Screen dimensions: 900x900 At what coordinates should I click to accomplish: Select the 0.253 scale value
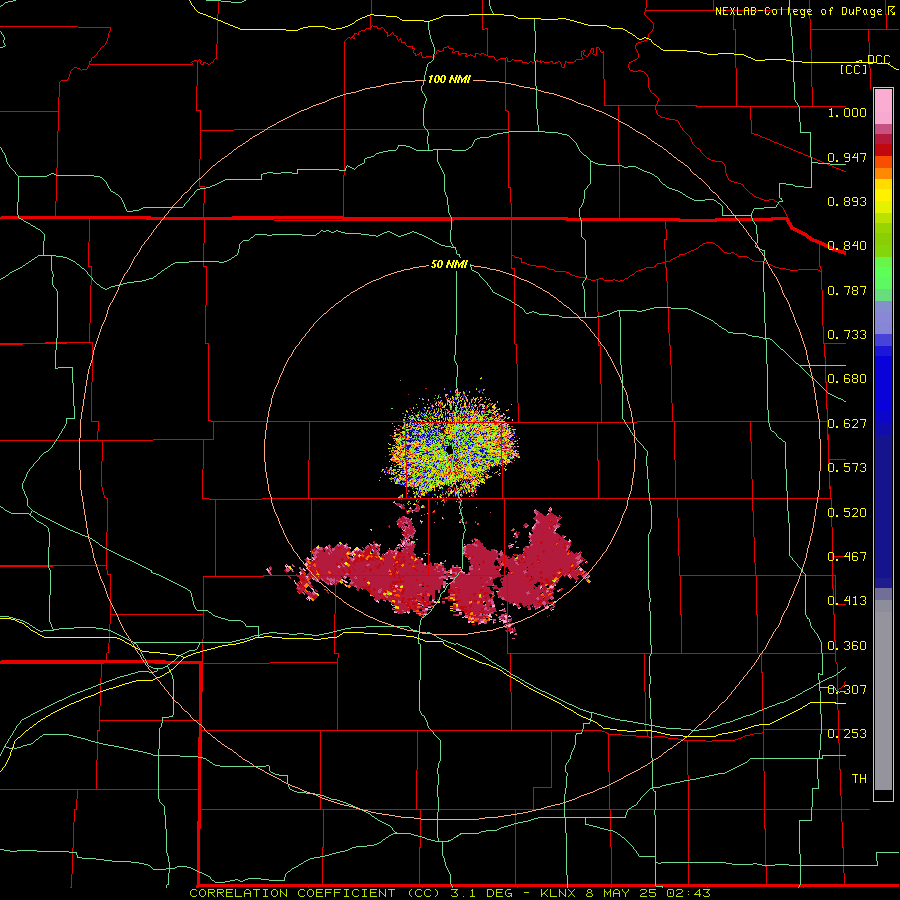847,734
